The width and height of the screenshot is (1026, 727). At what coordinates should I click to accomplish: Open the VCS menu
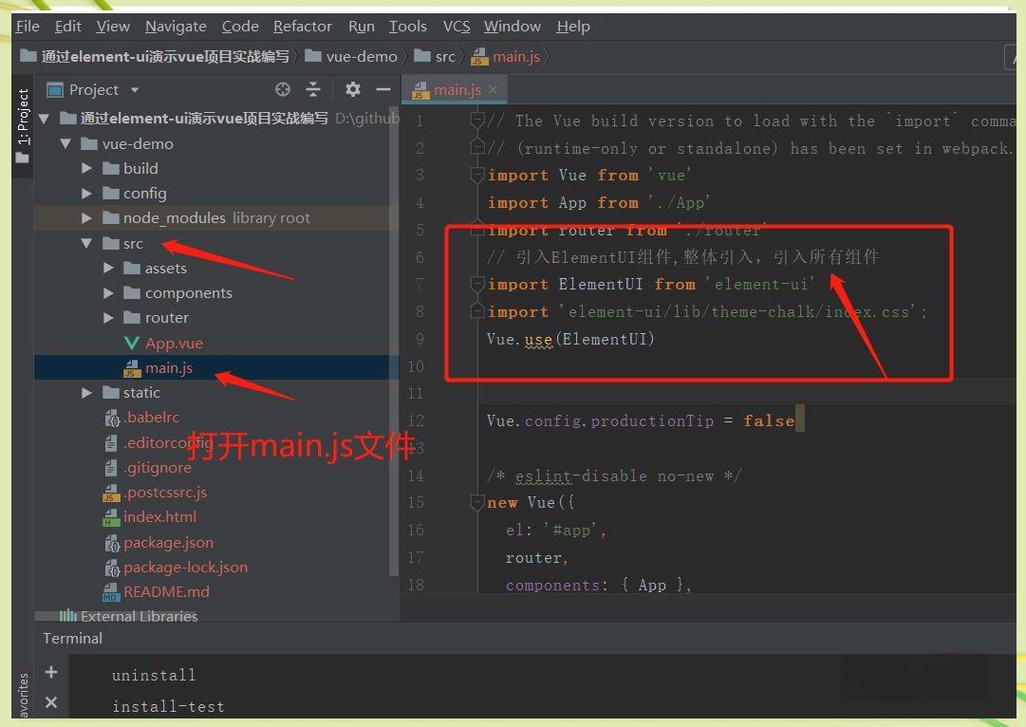tap(456, 26)
